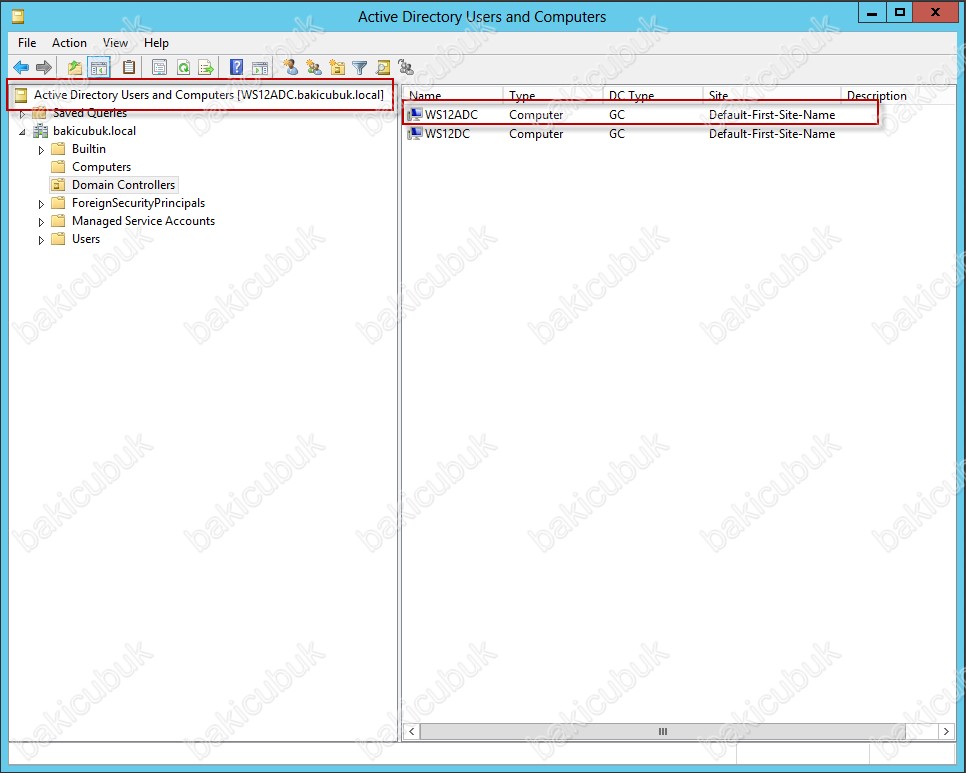This screenshot has width=966, height=773.
Task: Select the Builtin container
Action: click(89, 149)
